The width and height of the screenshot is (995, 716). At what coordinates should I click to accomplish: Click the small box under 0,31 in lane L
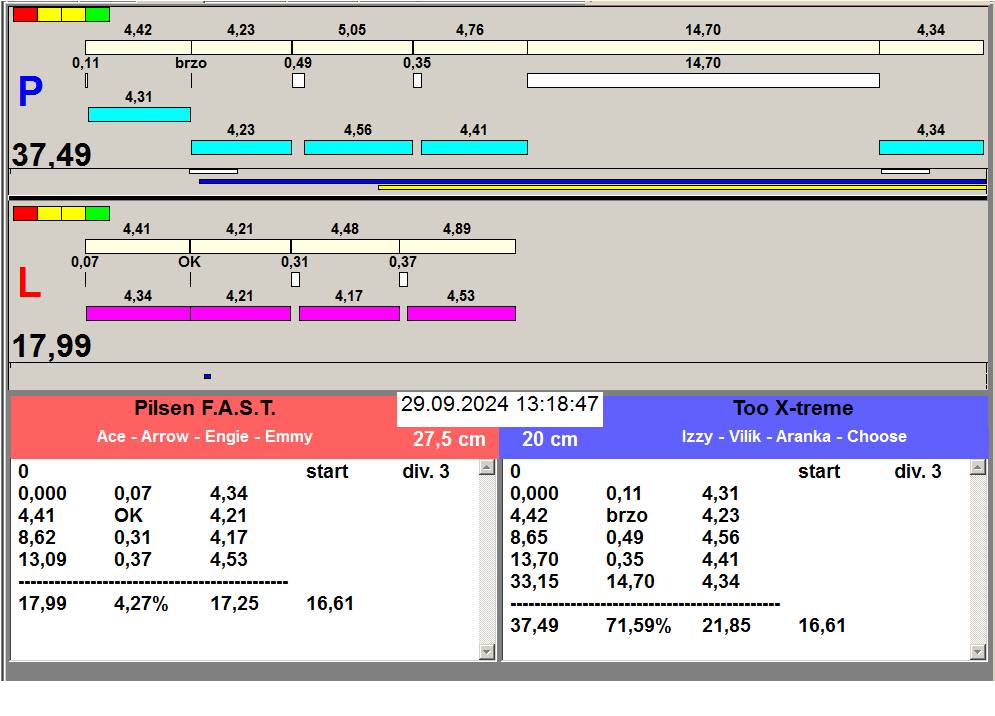tap(296, 279)
